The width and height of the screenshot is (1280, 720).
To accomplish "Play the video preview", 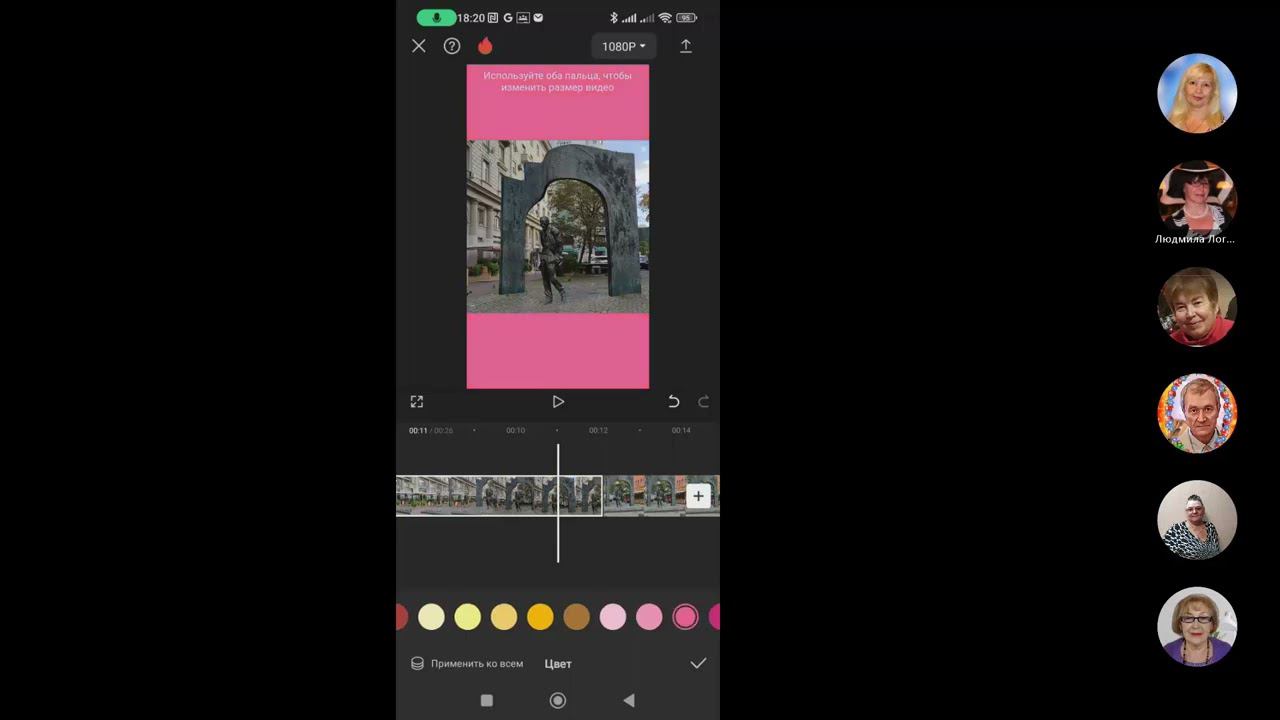I will tap(558, 402).
